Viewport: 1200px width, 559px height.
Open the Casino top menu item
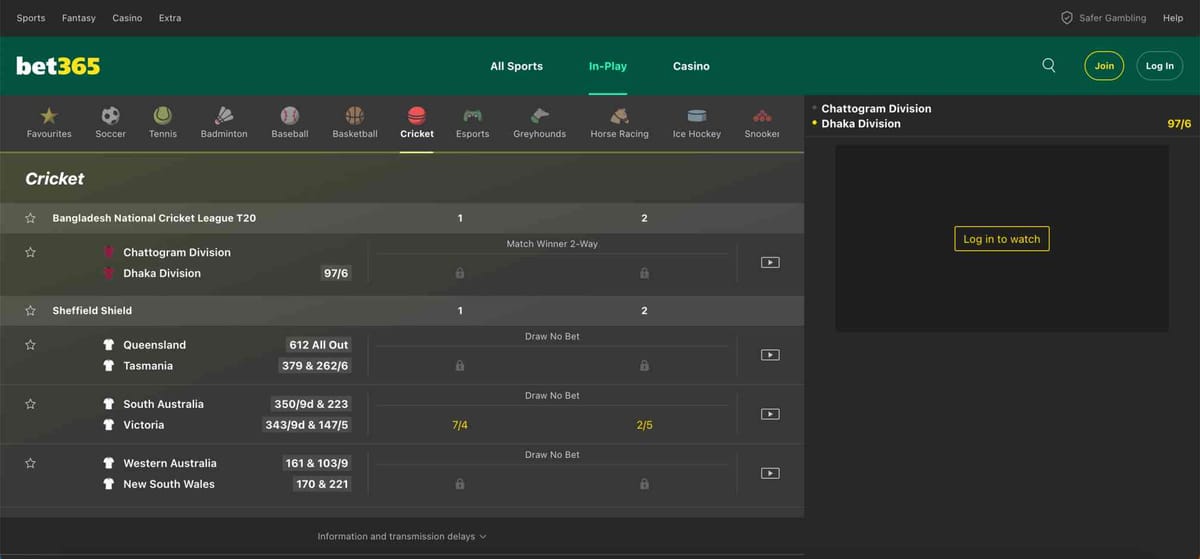[127, 18]
